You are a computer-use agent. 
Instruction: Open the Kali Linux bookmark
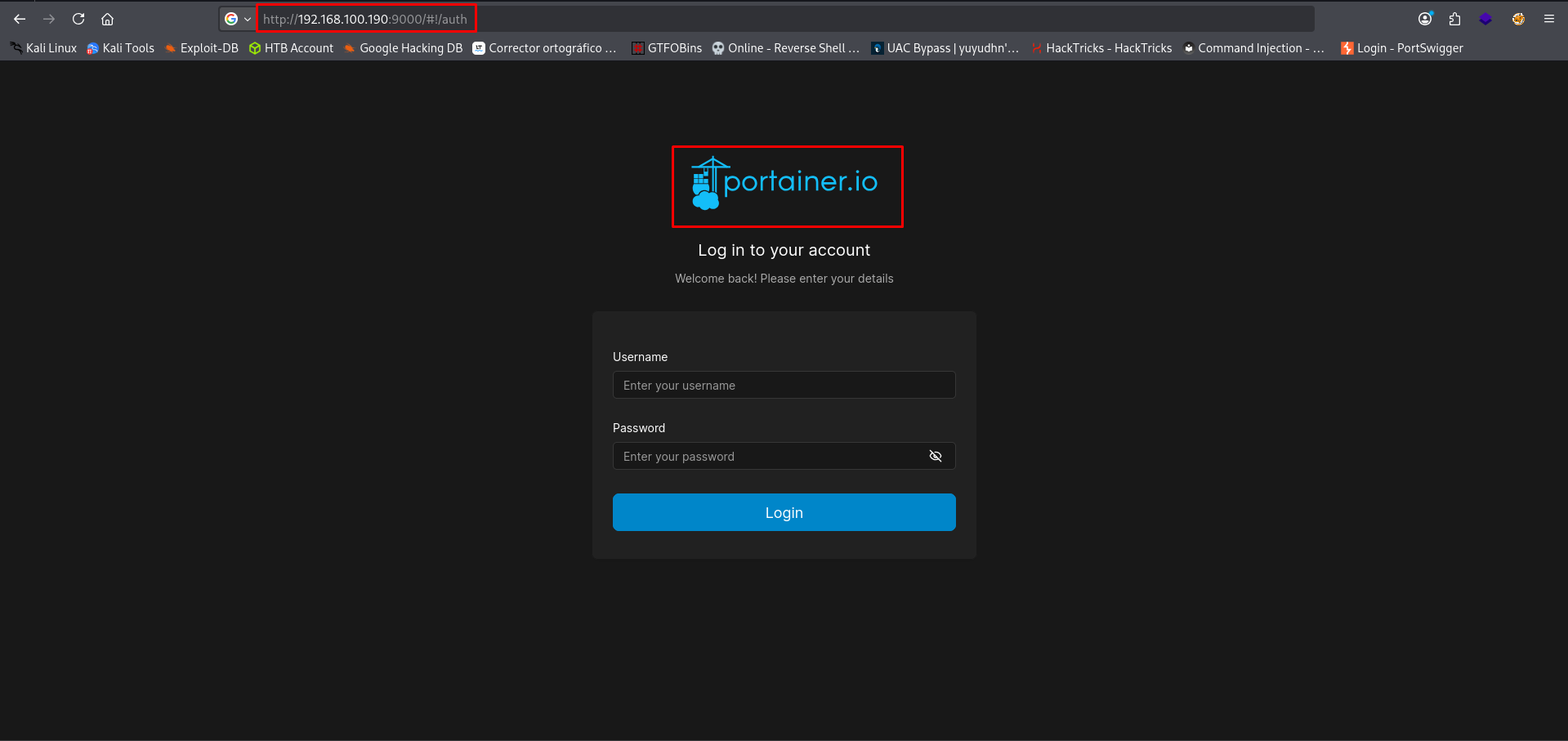point(43,48)
